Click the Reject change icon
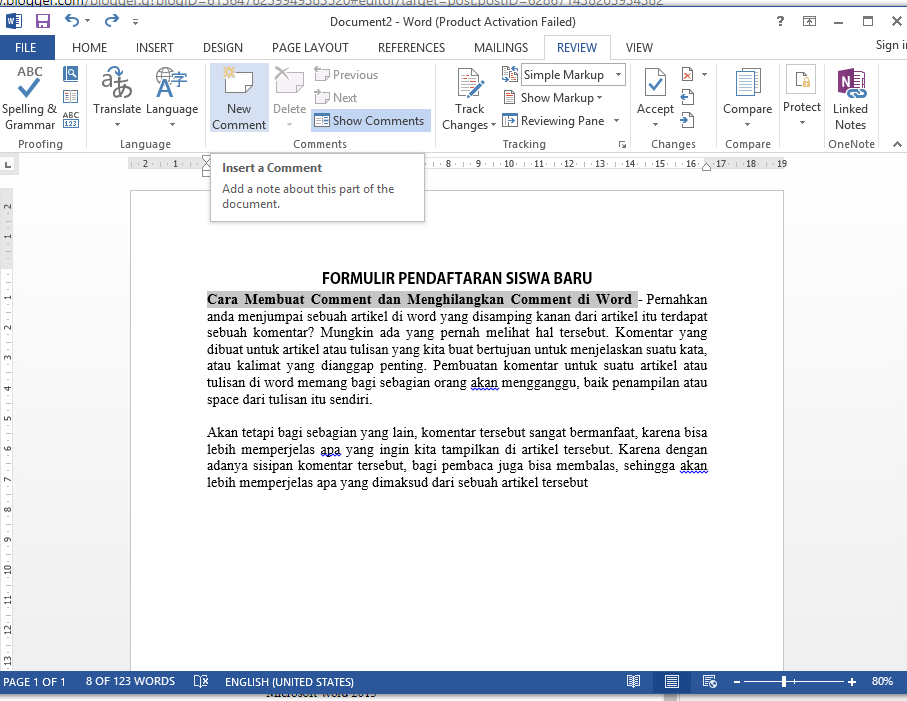Image resolution: width=907 pixels, height=701 pixels. coord(687,75)
